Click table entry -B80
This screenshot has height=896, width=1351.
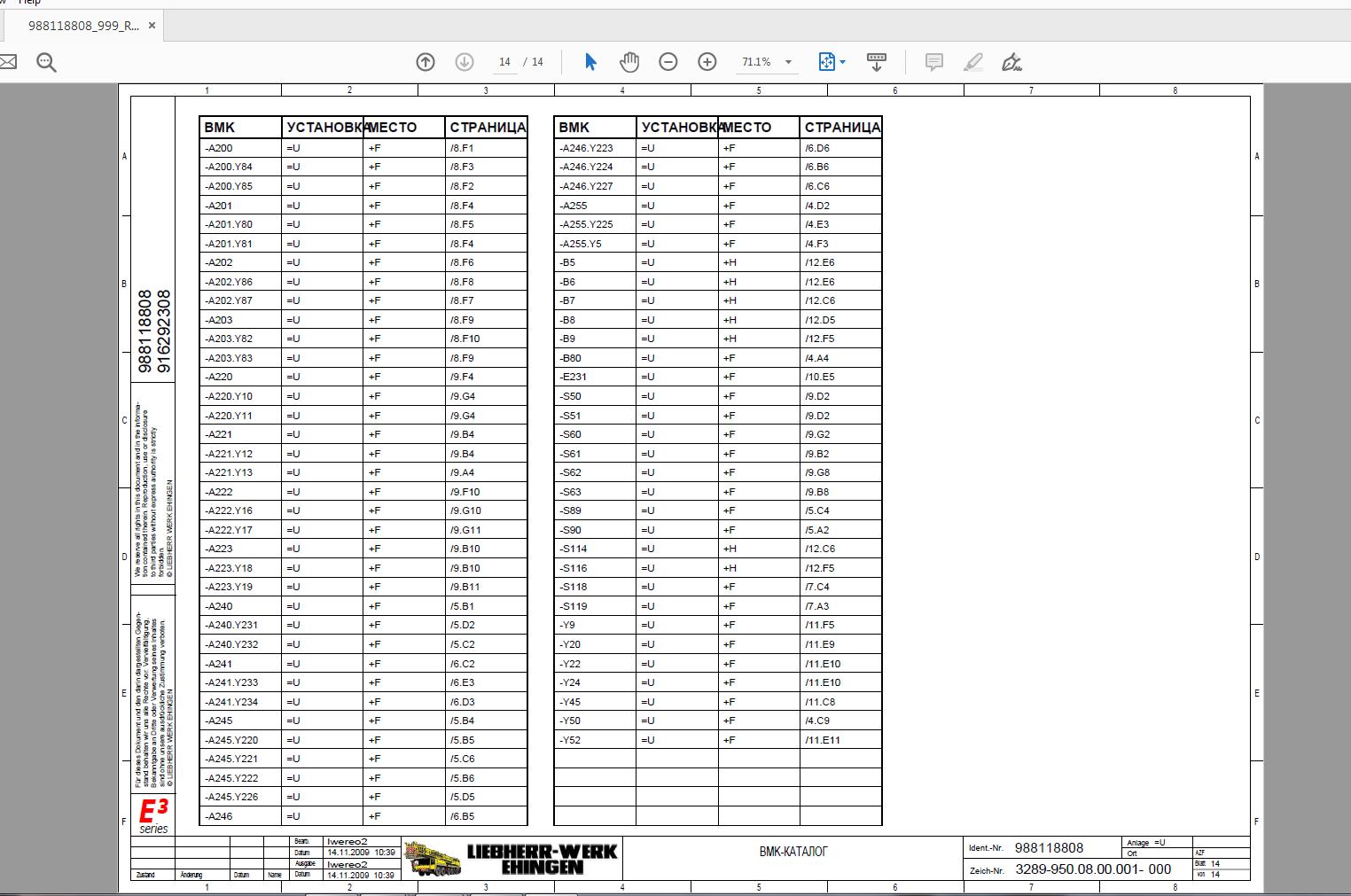click(570, 358)
